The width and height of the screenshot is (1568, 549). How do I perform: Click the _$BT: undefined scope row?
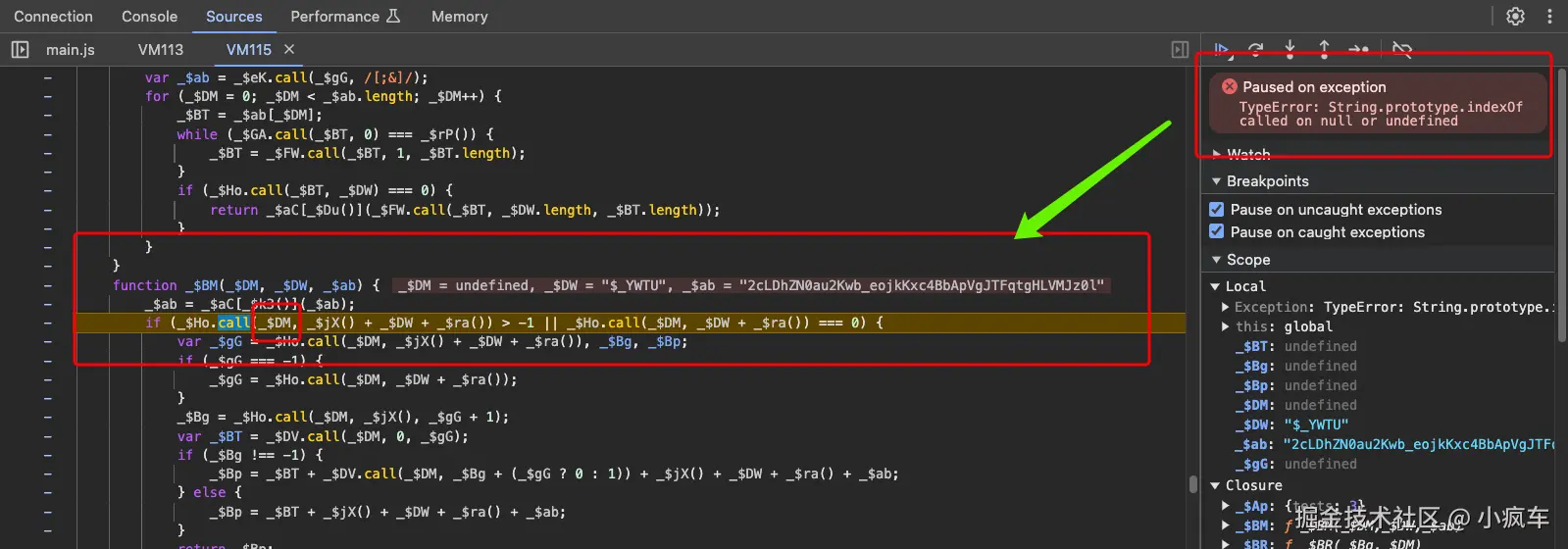coord(1296,346)
